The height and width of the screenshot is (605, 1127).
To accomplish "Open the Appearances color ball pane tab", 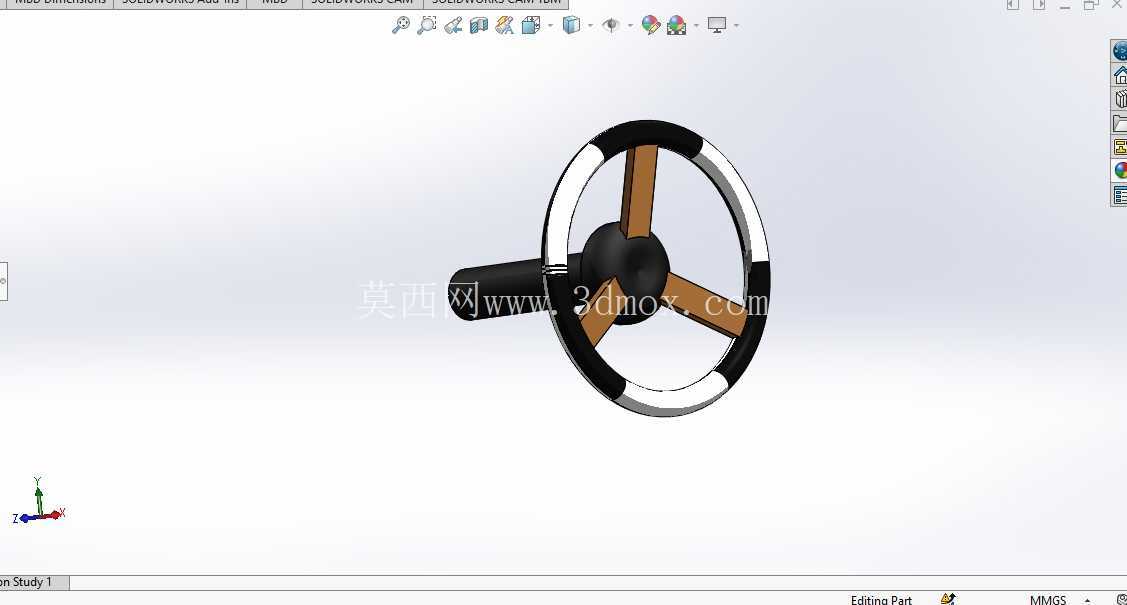I will pyautogui.click(x=1119, y=171).
